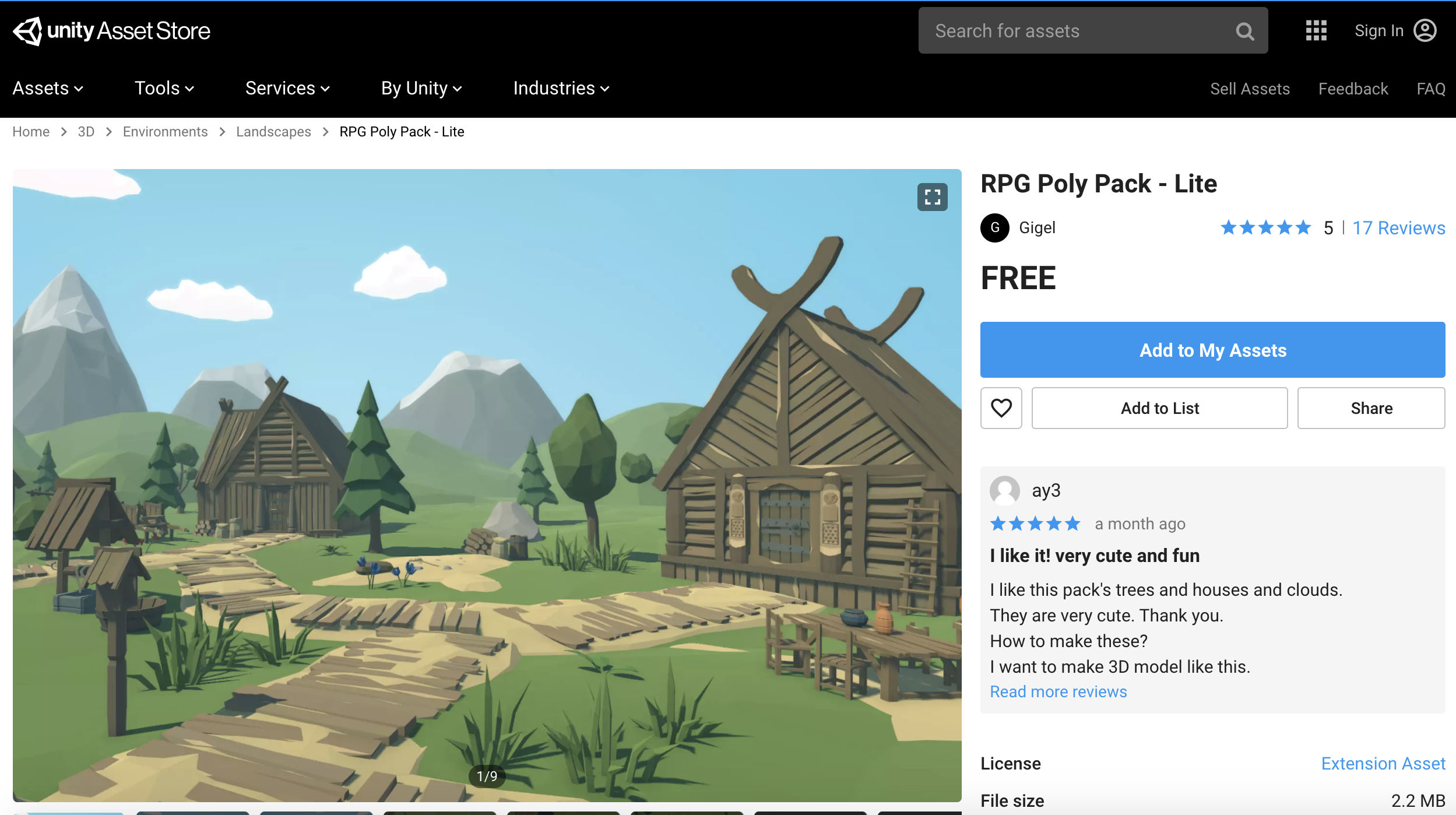This screenshot has width=1456, height=815.
Task: Open the Assets dropdown menu
Action: (48, 89)
